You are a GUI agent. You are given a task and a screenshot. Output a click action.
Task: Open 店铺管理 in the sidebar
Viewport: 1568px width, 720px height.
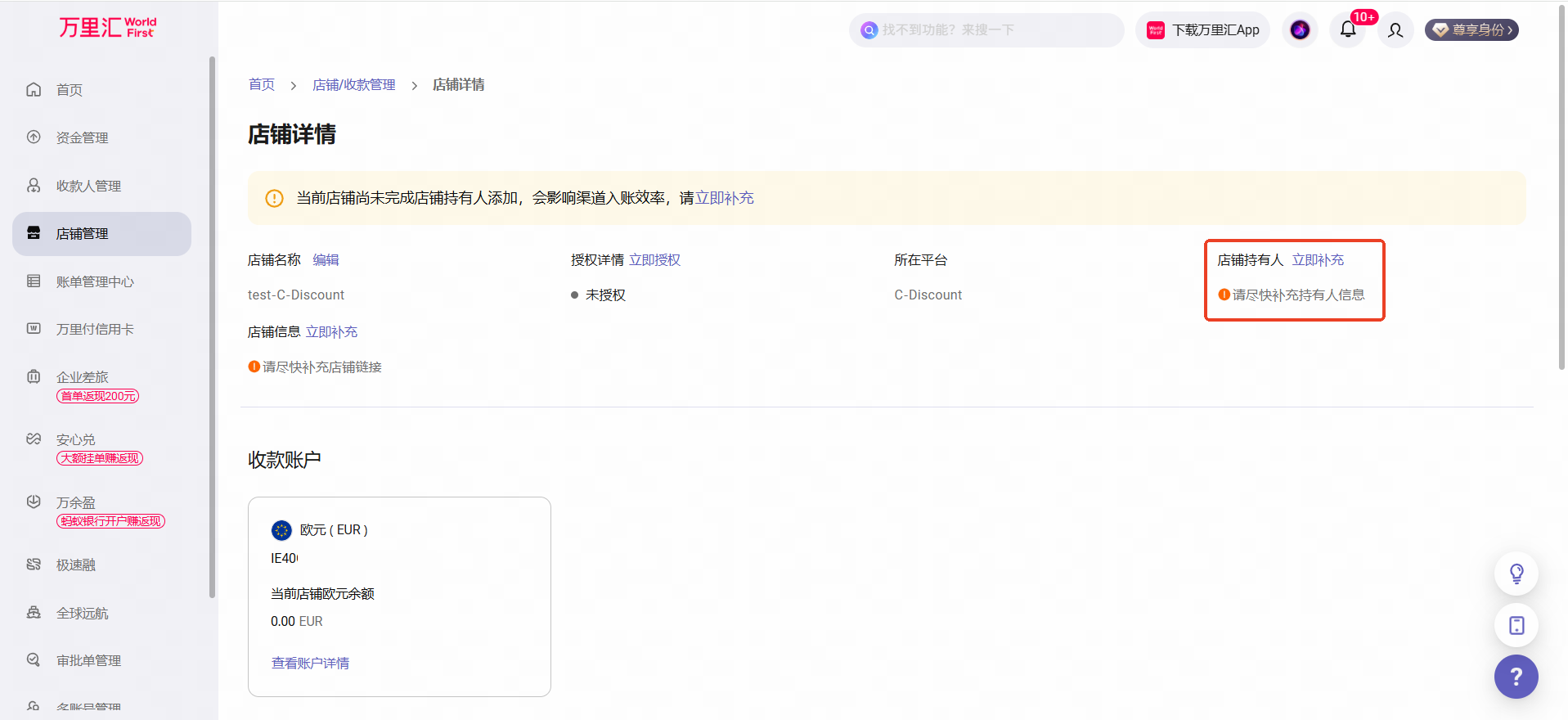(101, 234)
